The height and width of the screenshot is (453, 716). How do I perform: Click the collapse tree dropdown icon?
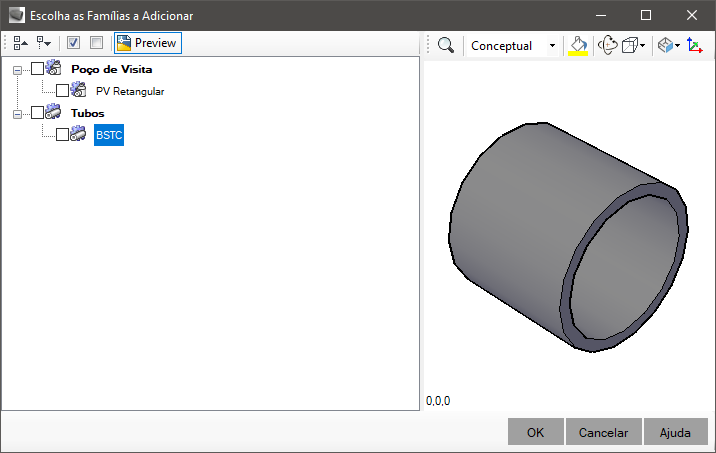(44, 43)
